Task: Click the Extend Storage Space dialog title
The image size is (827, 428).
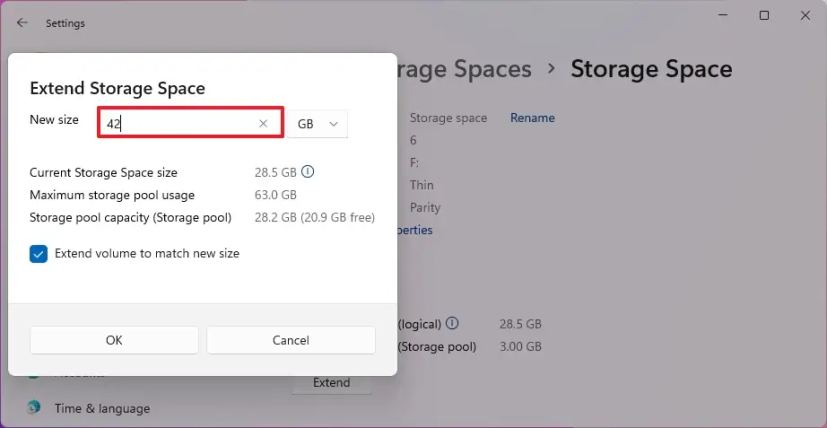Action: [x=117, y=88]
